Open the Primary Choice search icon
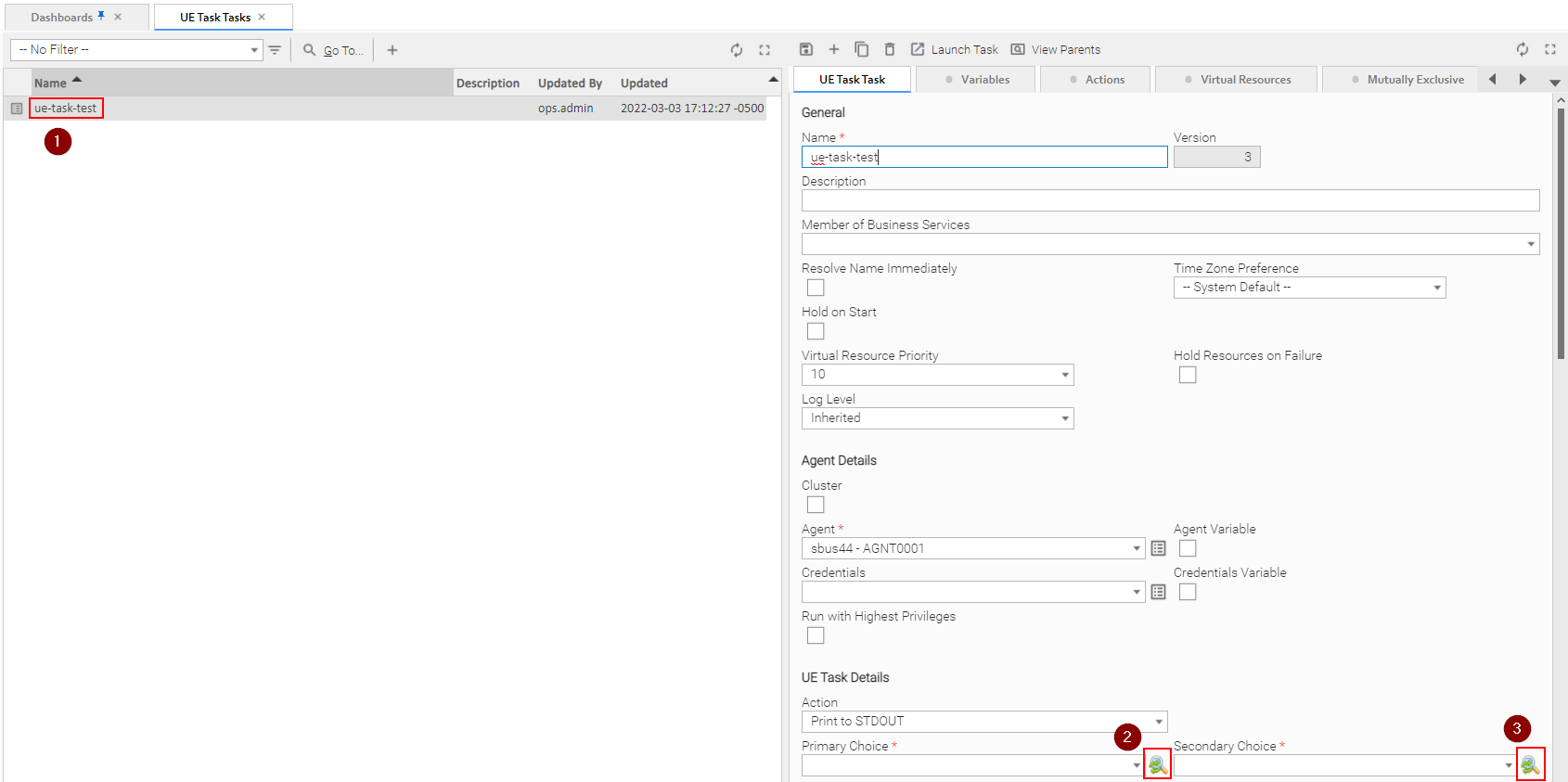The height and width of the screenshot is (782, 1568). (1157, 765)
